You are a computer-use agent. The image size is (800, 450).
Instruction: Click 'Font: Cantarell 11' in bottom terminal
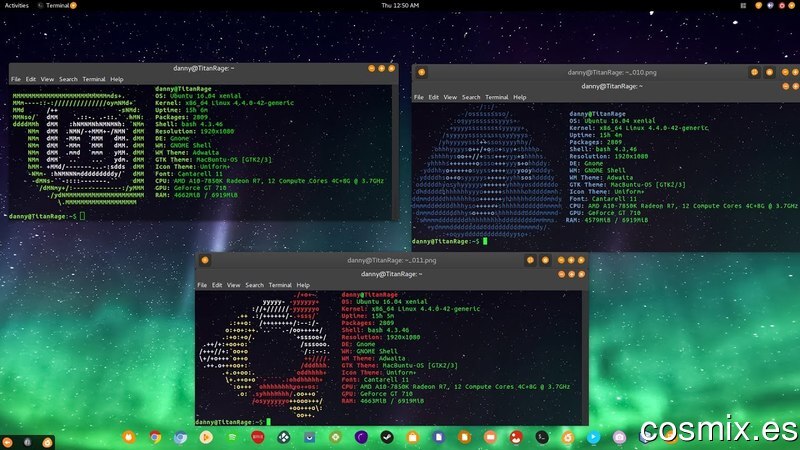tap(375, 380)
